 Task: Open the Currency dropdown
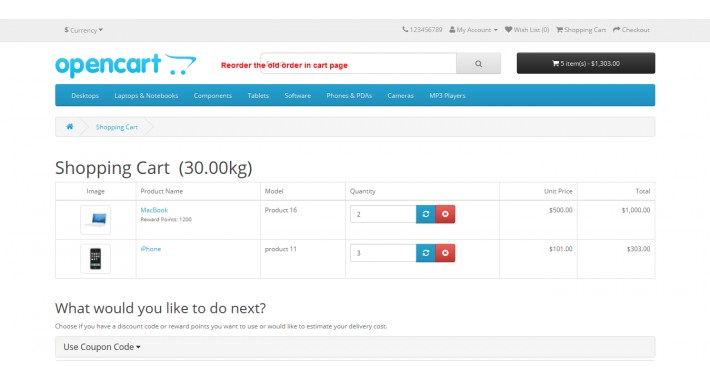click(x=84, y=30)
